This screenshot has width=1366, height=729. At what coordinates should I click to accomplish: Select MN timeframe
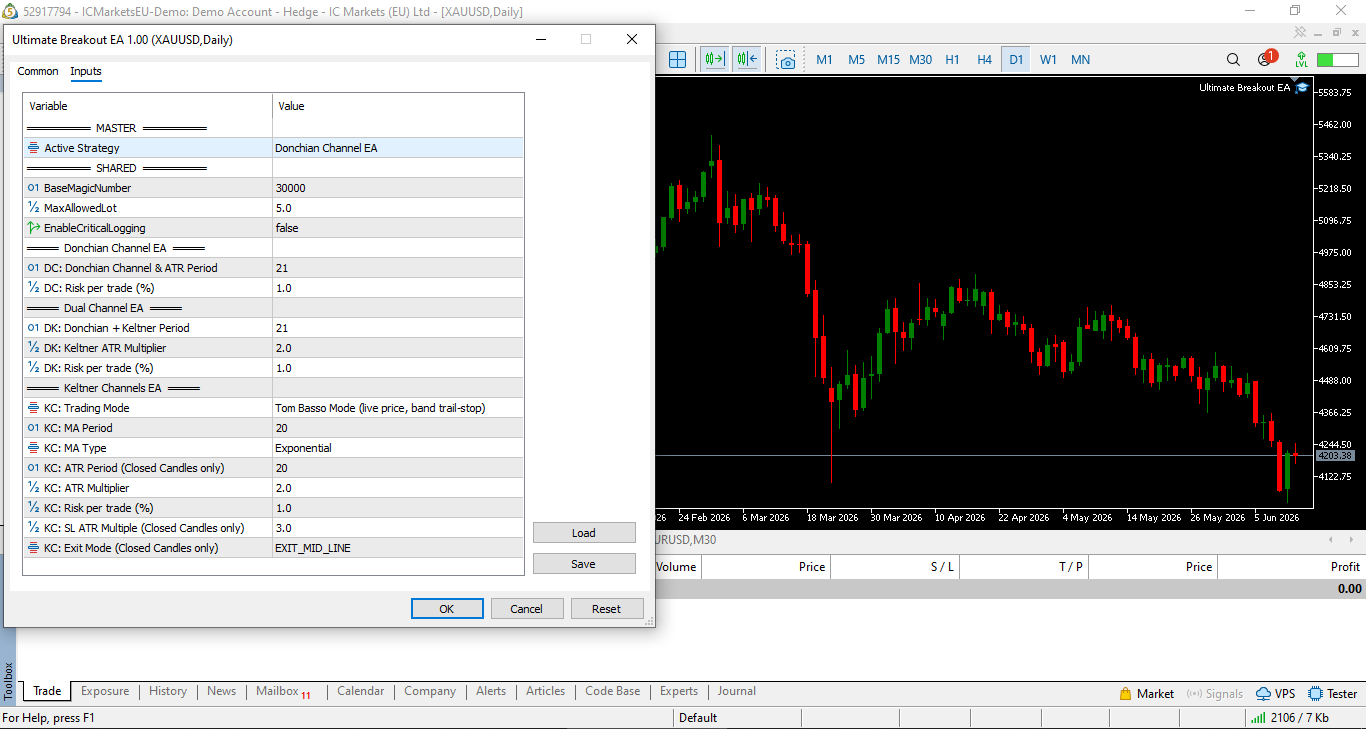[x=1080, y=60]
